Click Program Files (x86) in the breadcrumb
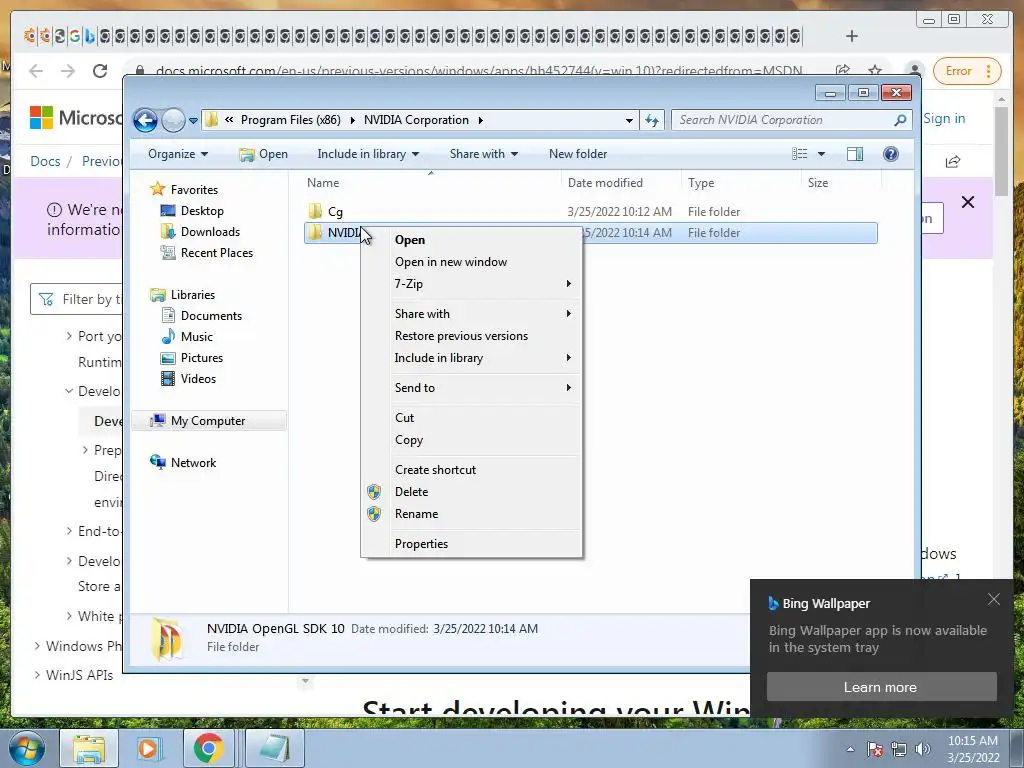This screenshot has height=768, width=1024. coord(291,120)
